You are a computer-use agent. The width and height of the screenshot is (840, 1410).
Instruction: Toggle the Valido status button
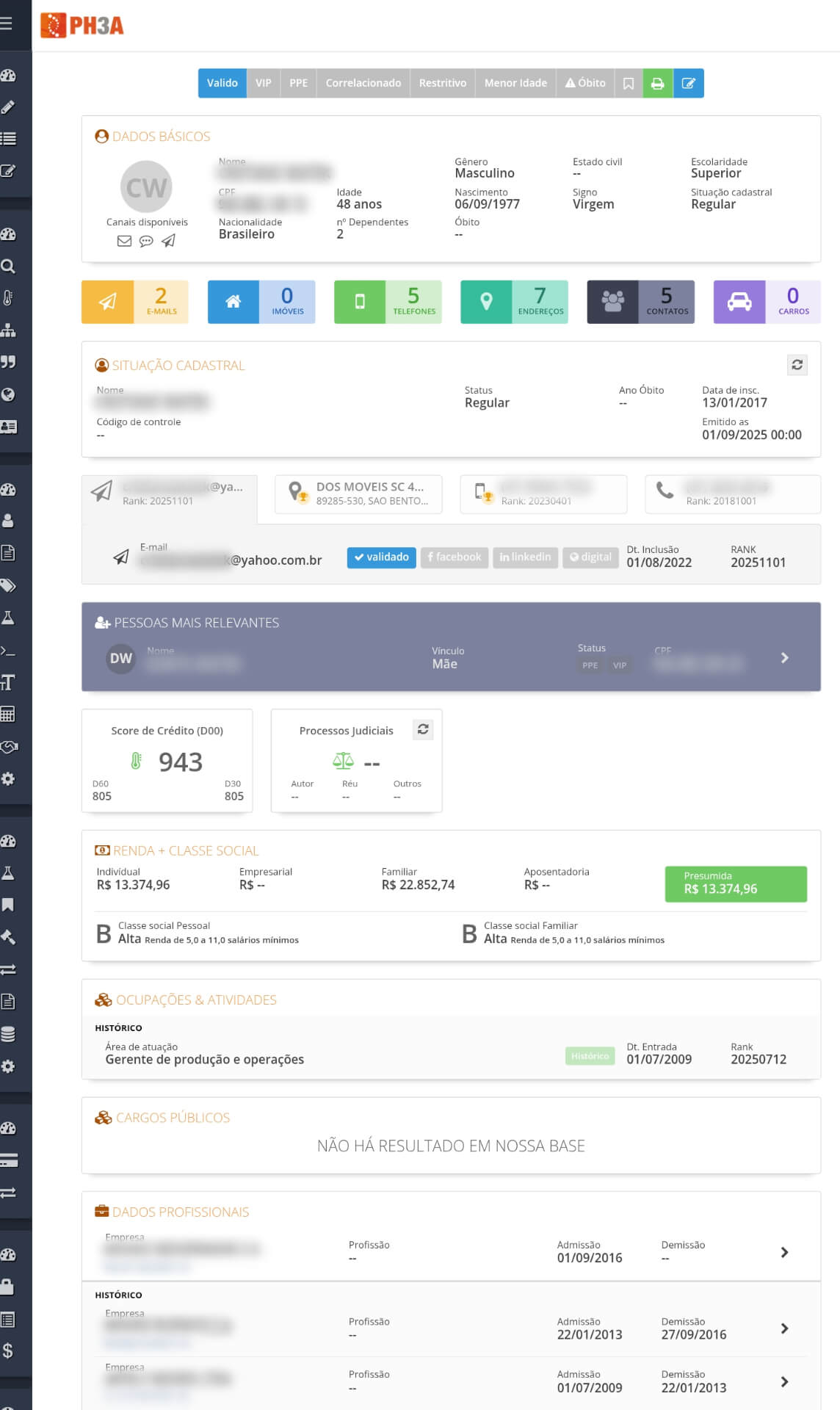tap(222, 83)
